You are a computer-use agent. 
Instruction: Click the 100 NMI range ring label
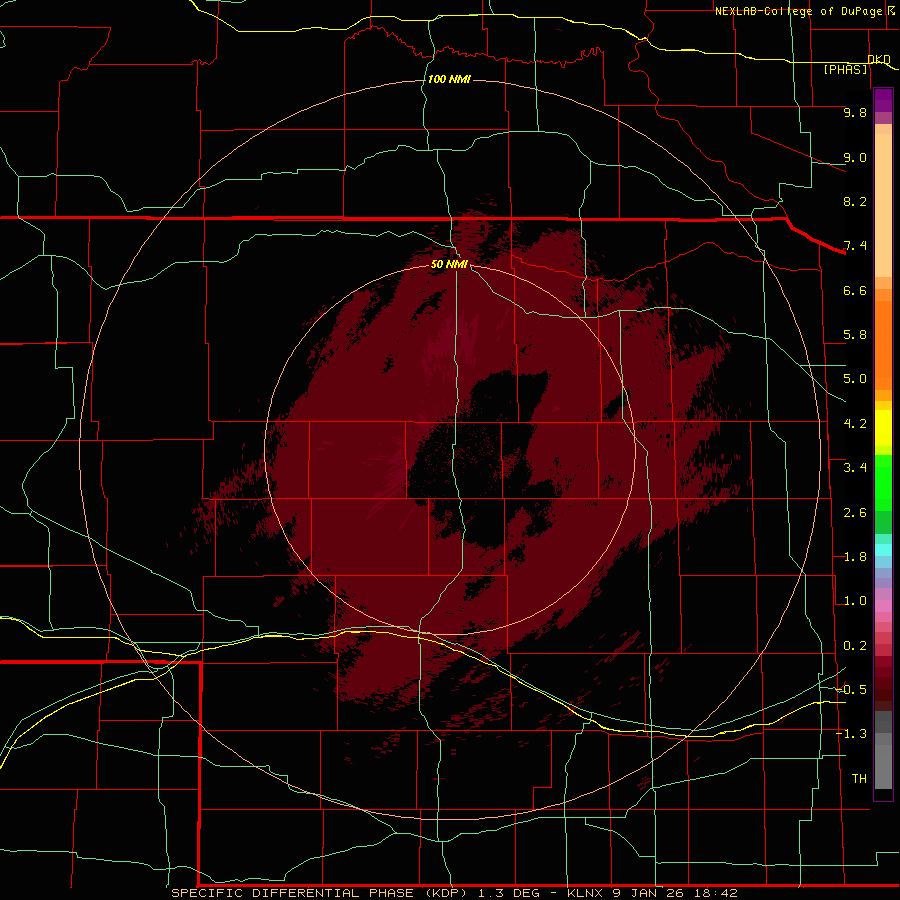pos(449,79)
